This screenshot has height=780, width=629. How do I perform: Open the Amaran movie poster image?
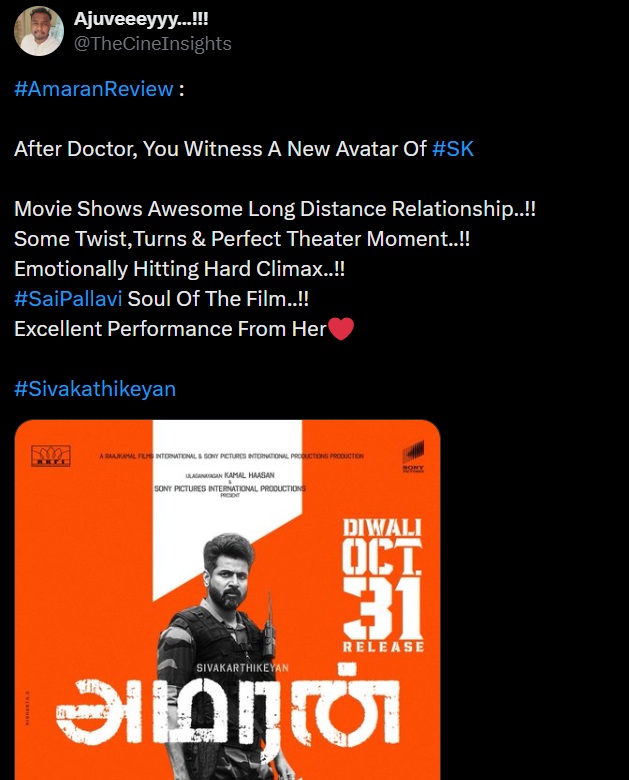point(227,599)
